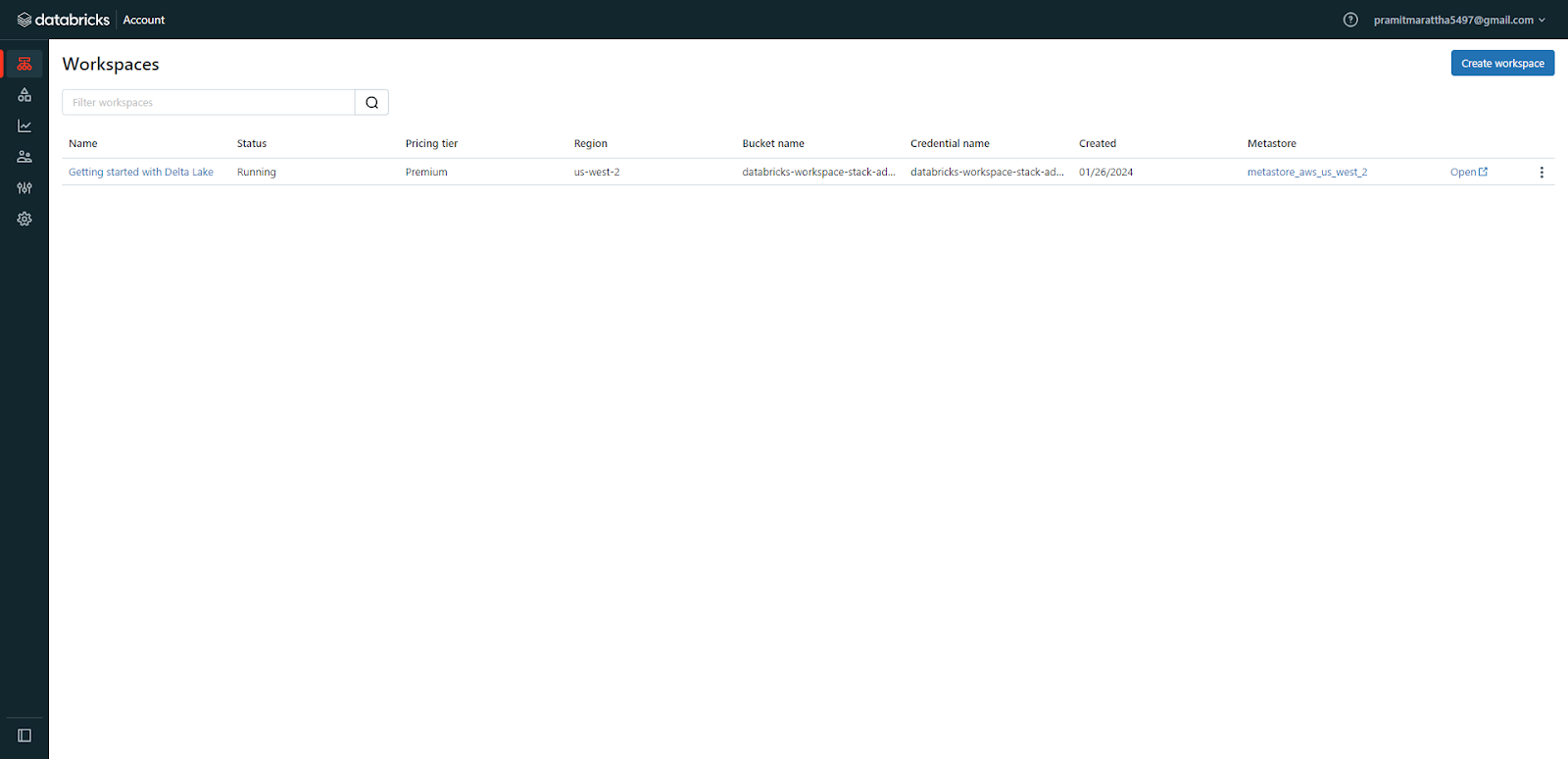The height and width of the screenshot is (759, 1568).
Task: Click the Name column header
Action: (x=83, y=143)
